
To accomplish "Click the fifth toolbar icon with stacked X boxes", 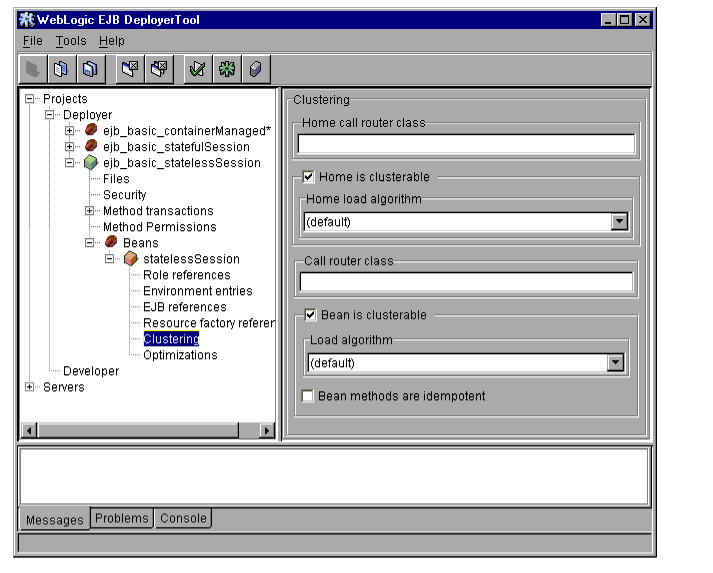I will 159,70.
